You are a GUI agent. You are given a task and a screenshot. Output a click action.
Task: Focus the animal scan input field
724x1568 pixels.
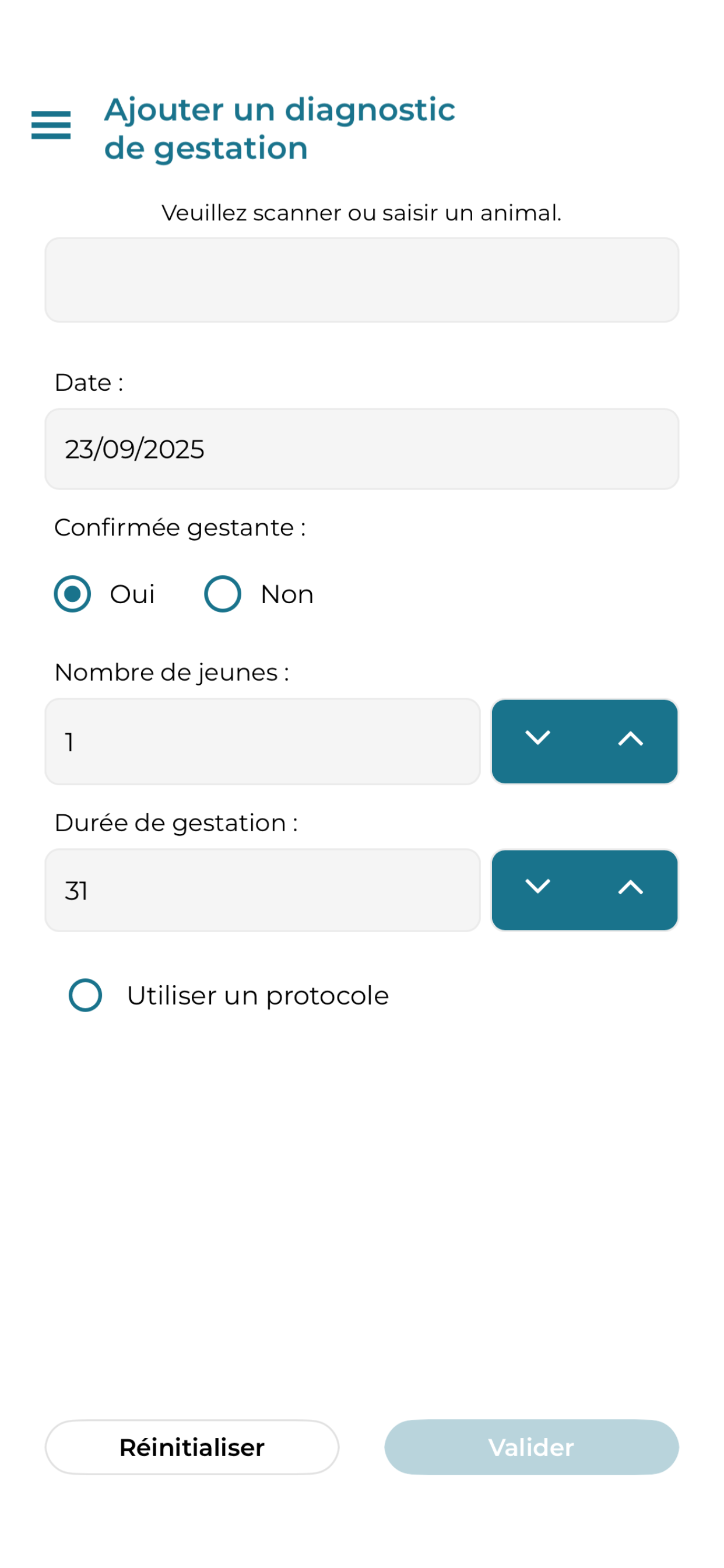(362, 280)
